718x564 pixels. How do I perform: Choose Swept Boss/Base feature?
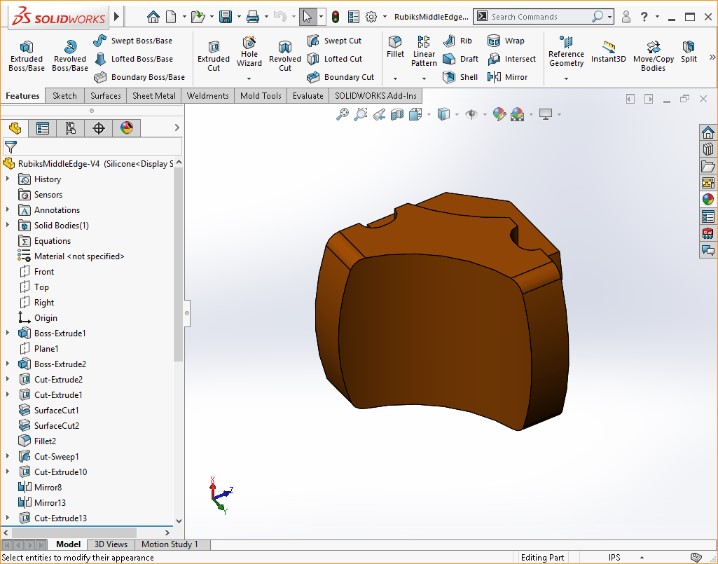click(x=133, y=41)
